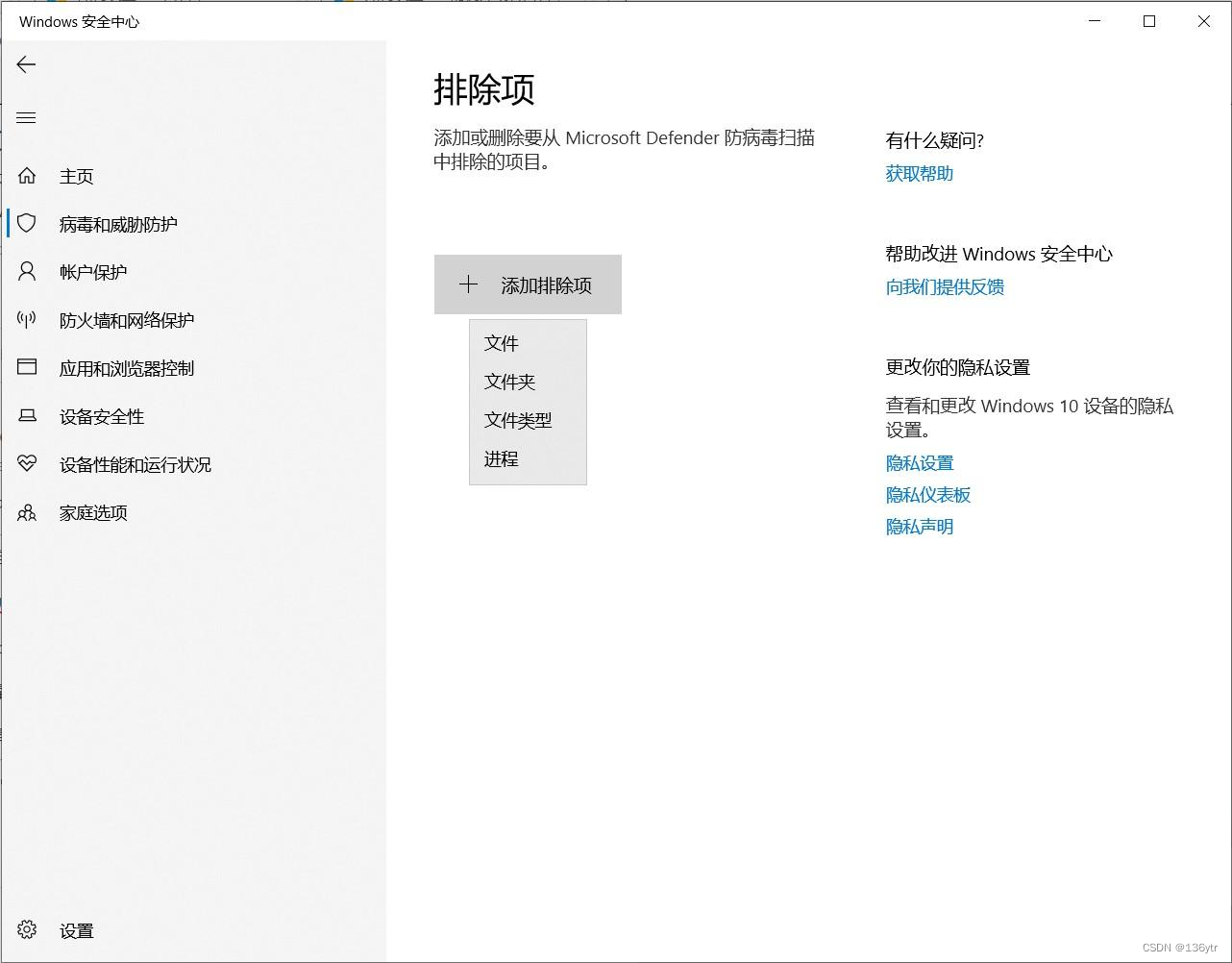Click 向我们提供反馈 link
Screen dimensions: 1232x963
click(x=945, y=286)
